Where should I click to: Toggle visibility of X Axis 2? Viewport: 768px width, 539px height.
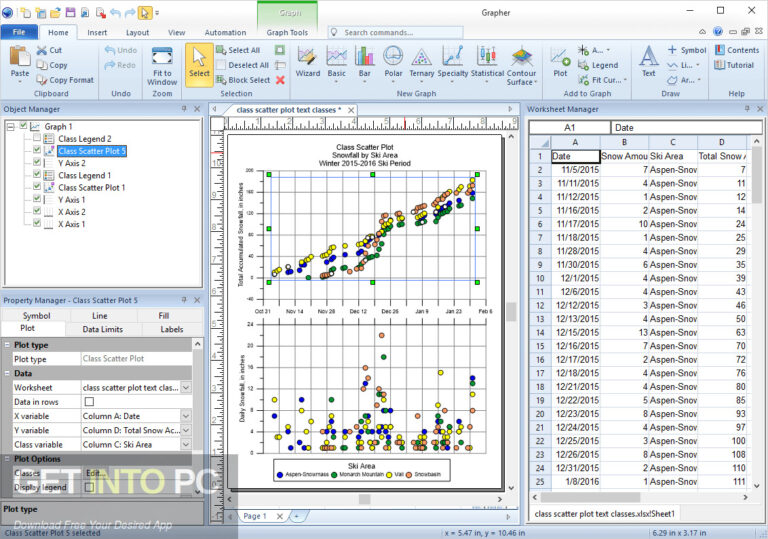point(37,211)
